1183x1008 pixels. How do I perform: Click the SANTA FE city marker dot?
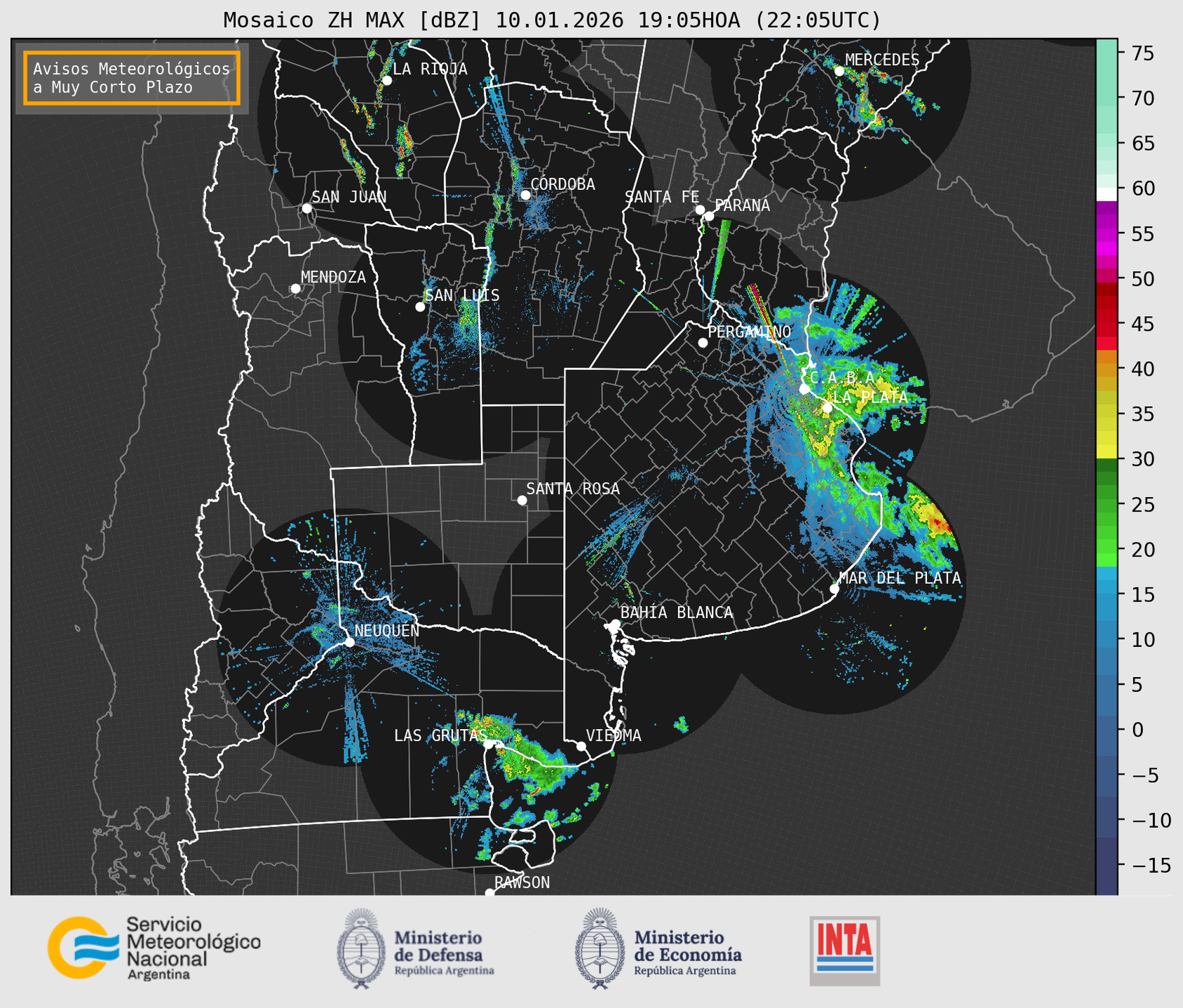(700, 210)
